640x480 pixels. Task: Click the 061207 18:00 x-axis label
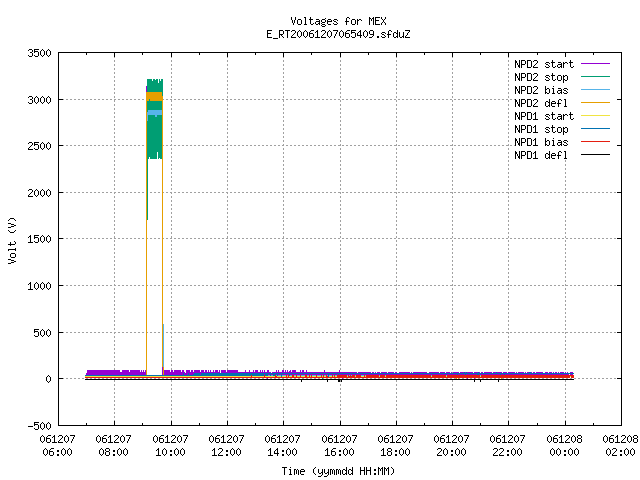point(396,446)
